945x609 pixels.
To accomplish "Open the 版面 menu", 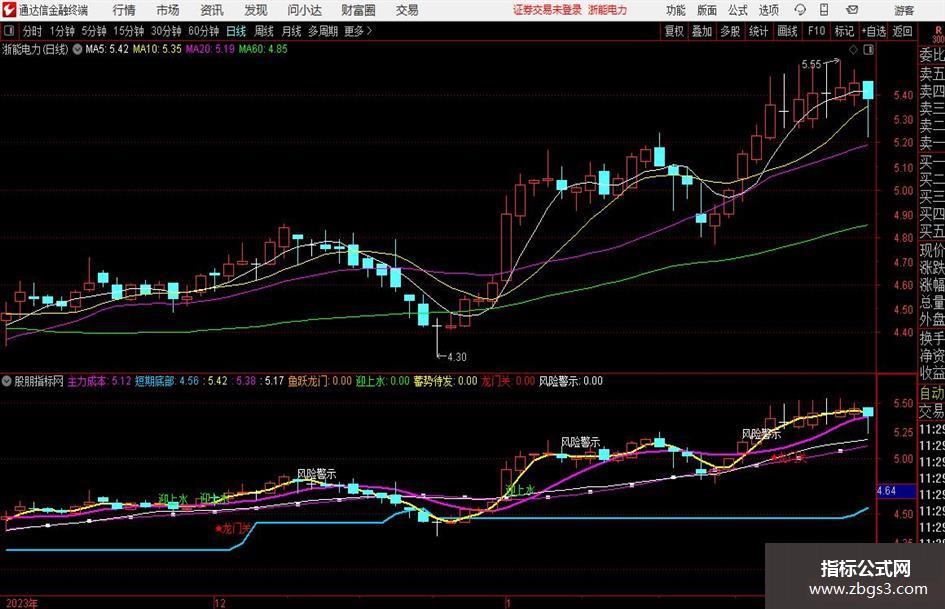I will 707,10.
